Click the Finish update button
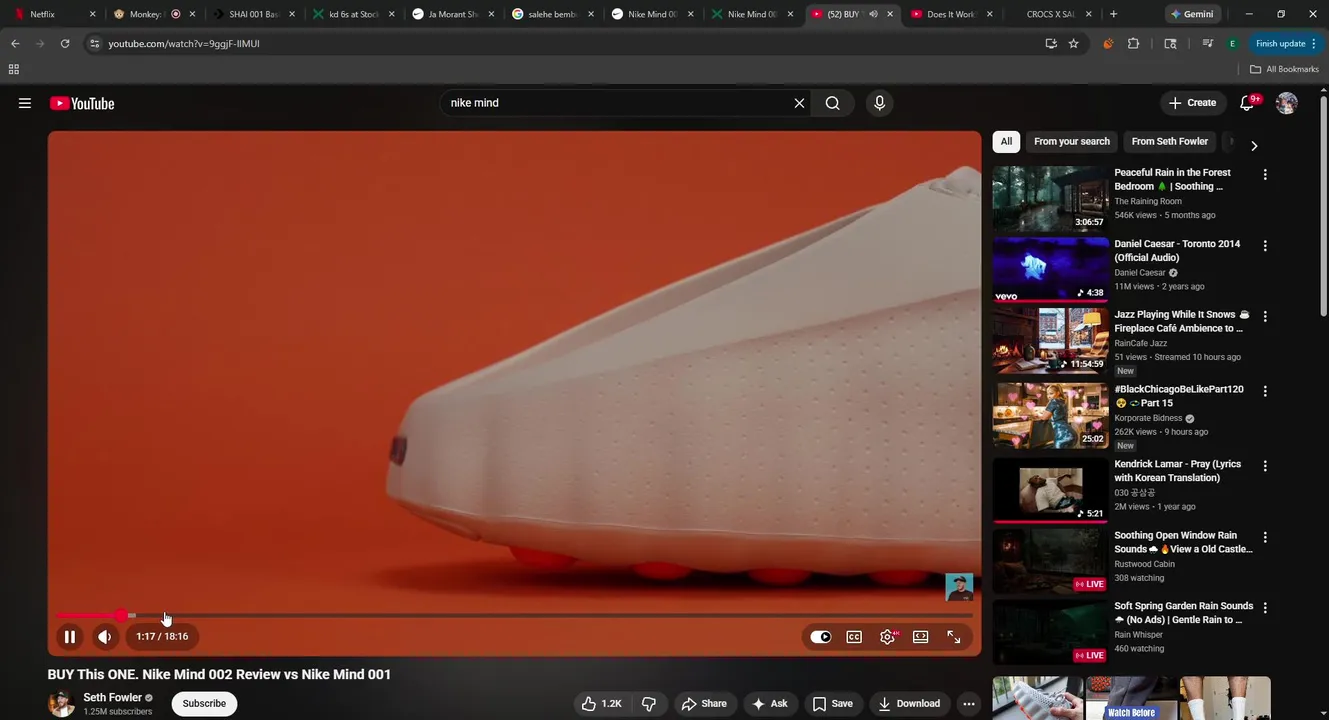 point(1287,44)
